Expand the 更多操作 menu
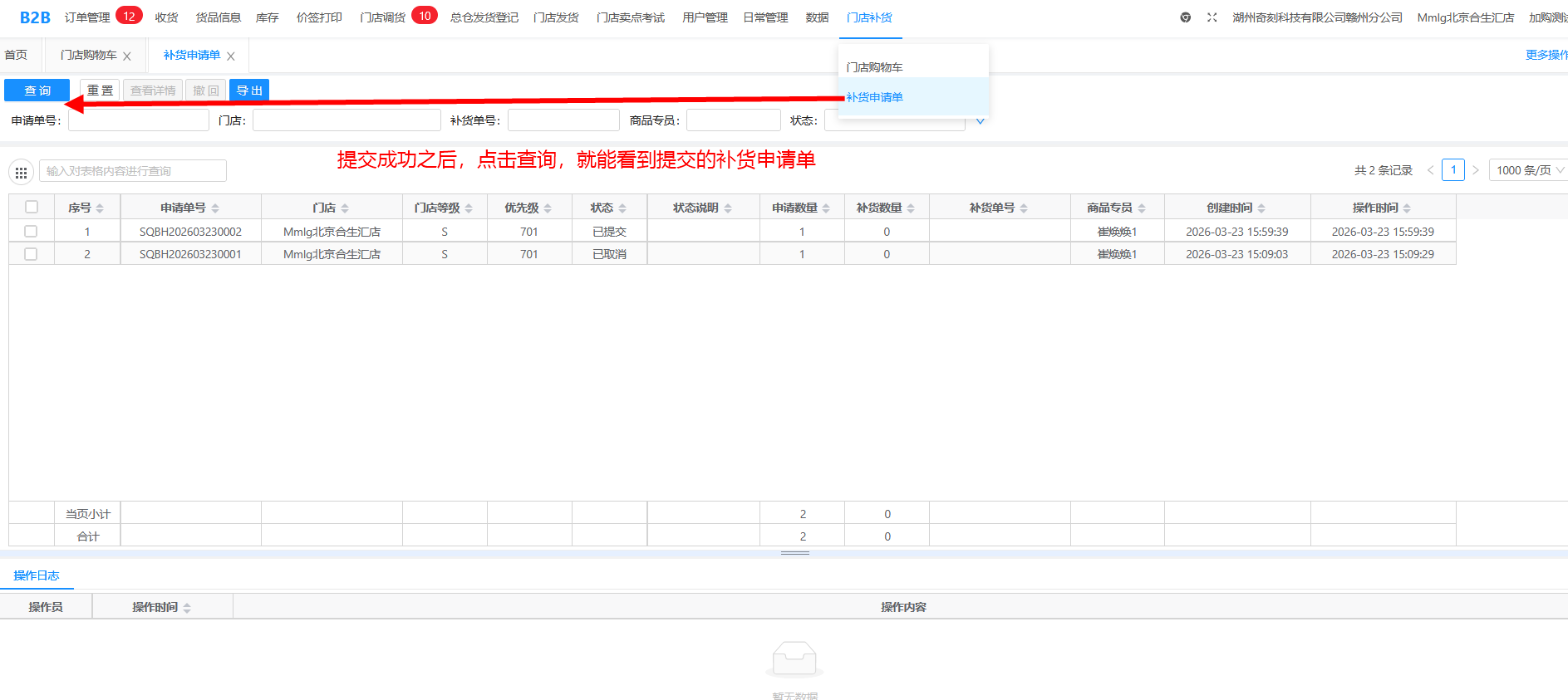This screenshot has width=1568, height=700. click(1546, 55)
